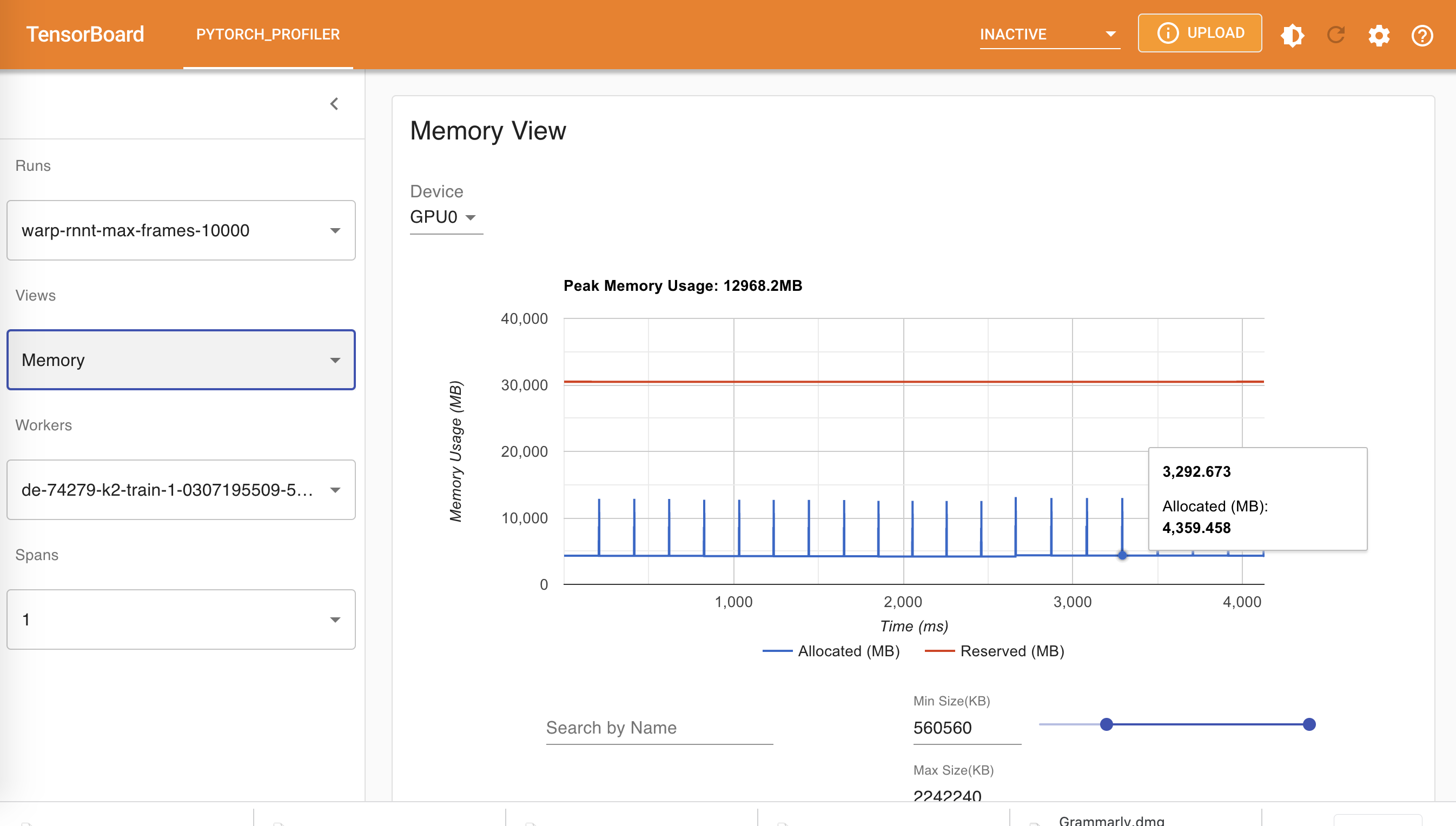Expand the Workers dropdown
Screen dimensions: 1456x826
pyautogui.click(x=181, y=490)
